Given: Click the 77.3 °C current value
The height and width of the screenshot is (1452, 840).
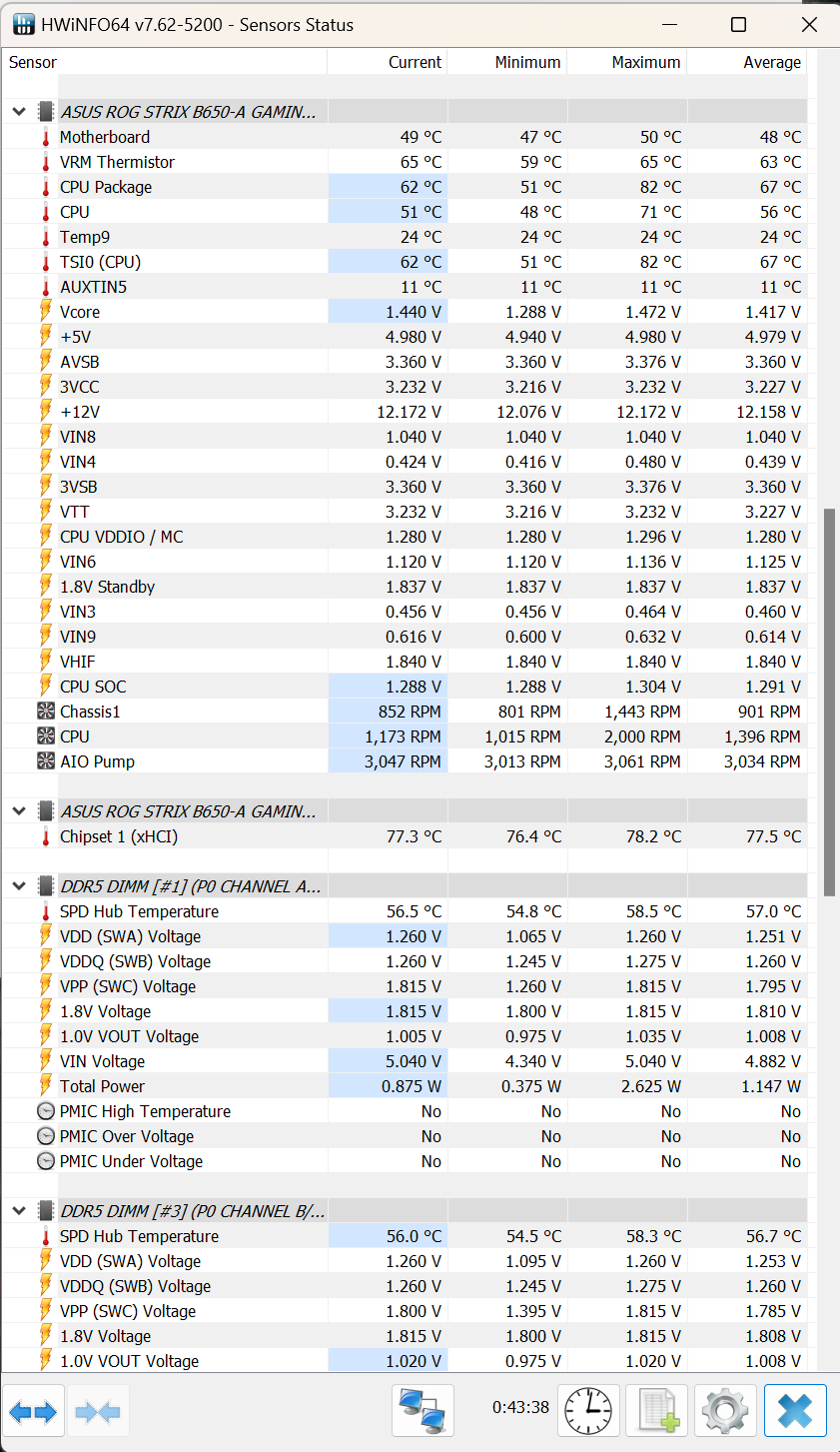Looking at the screenshot, I should pos(414,836).
